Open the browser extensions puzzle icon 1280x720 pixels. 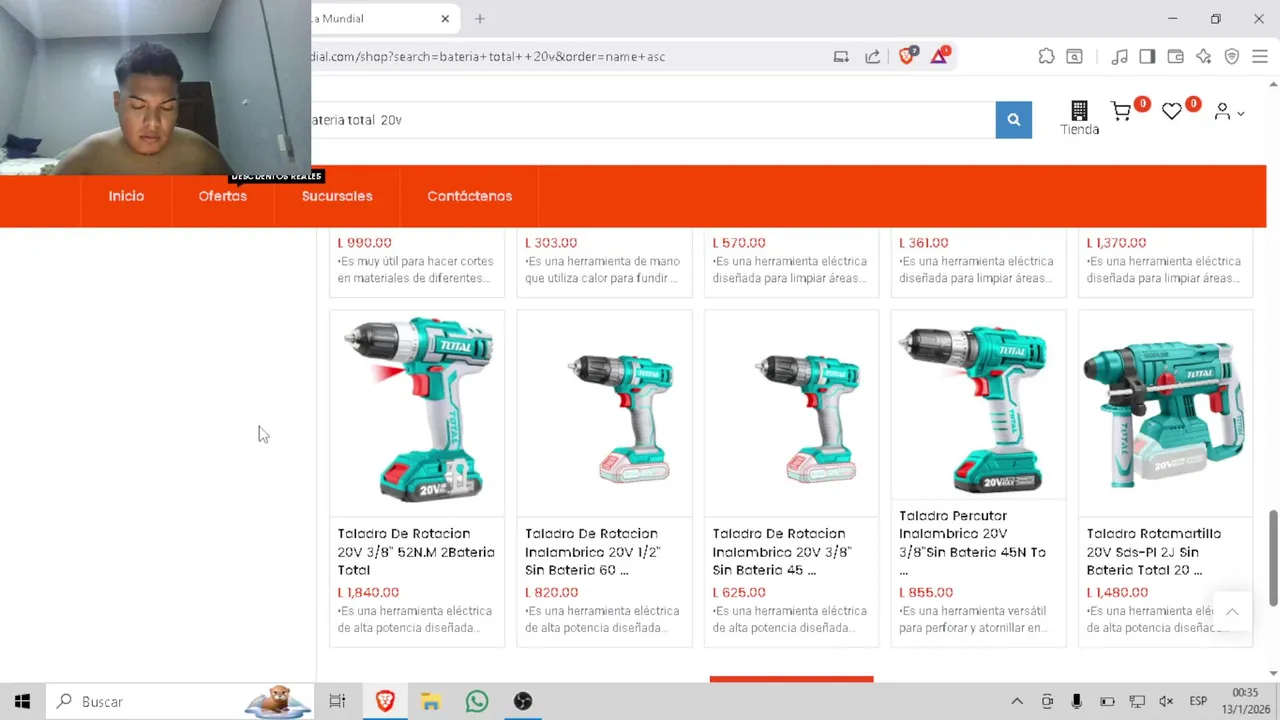click(x=1046, y=57)
